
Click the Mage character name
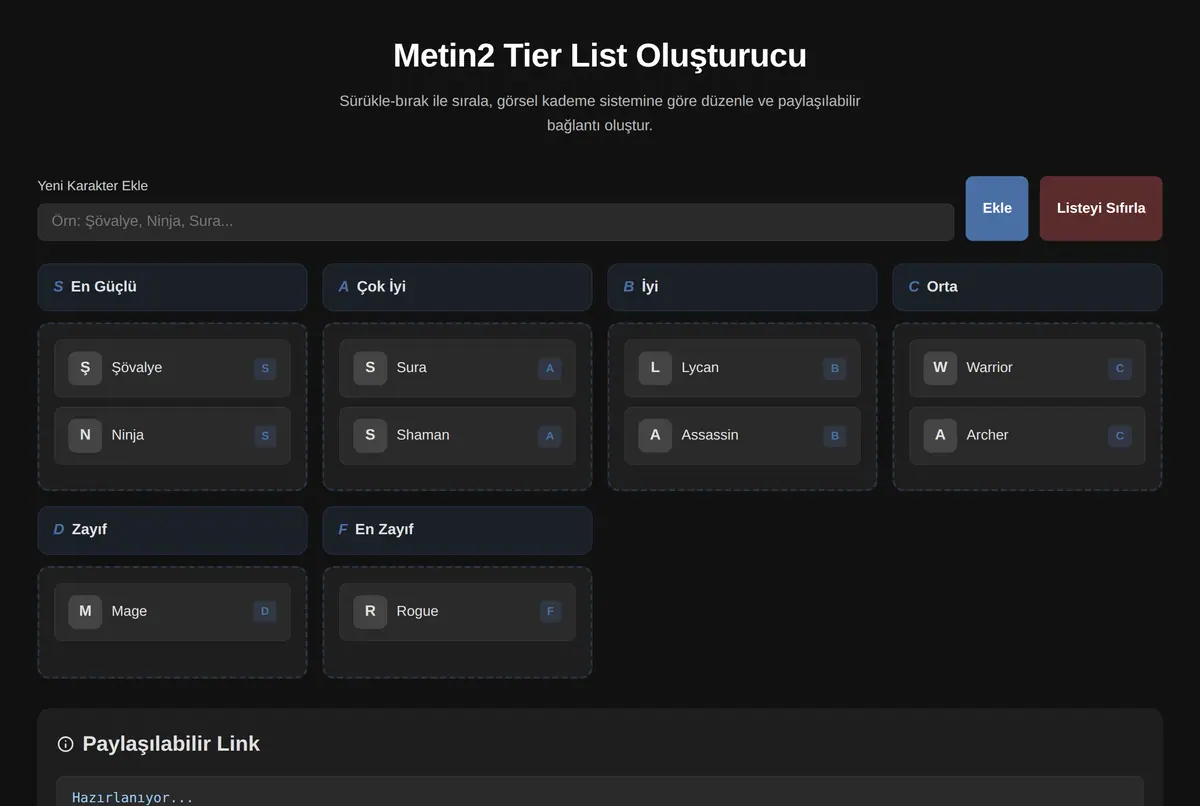point(129,611)
